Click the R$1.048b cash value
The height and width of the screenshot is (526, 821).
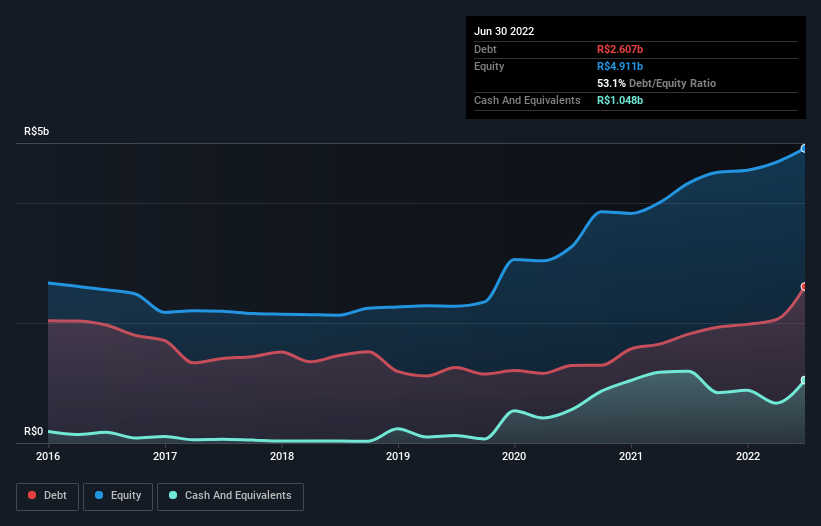(x=620, y=100)
